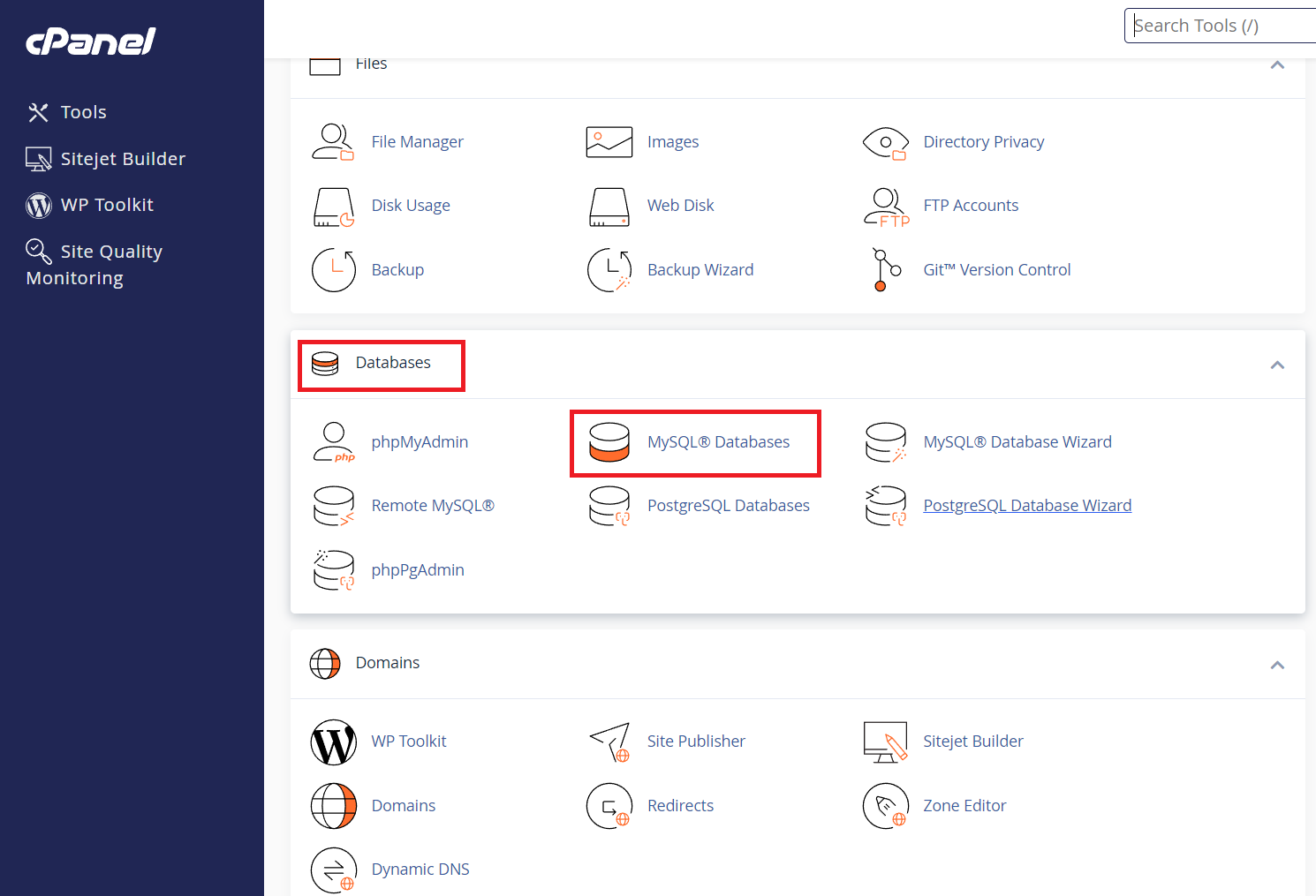
Task: Click the MySQL Database Wizard icon
Action: [886, 442]
